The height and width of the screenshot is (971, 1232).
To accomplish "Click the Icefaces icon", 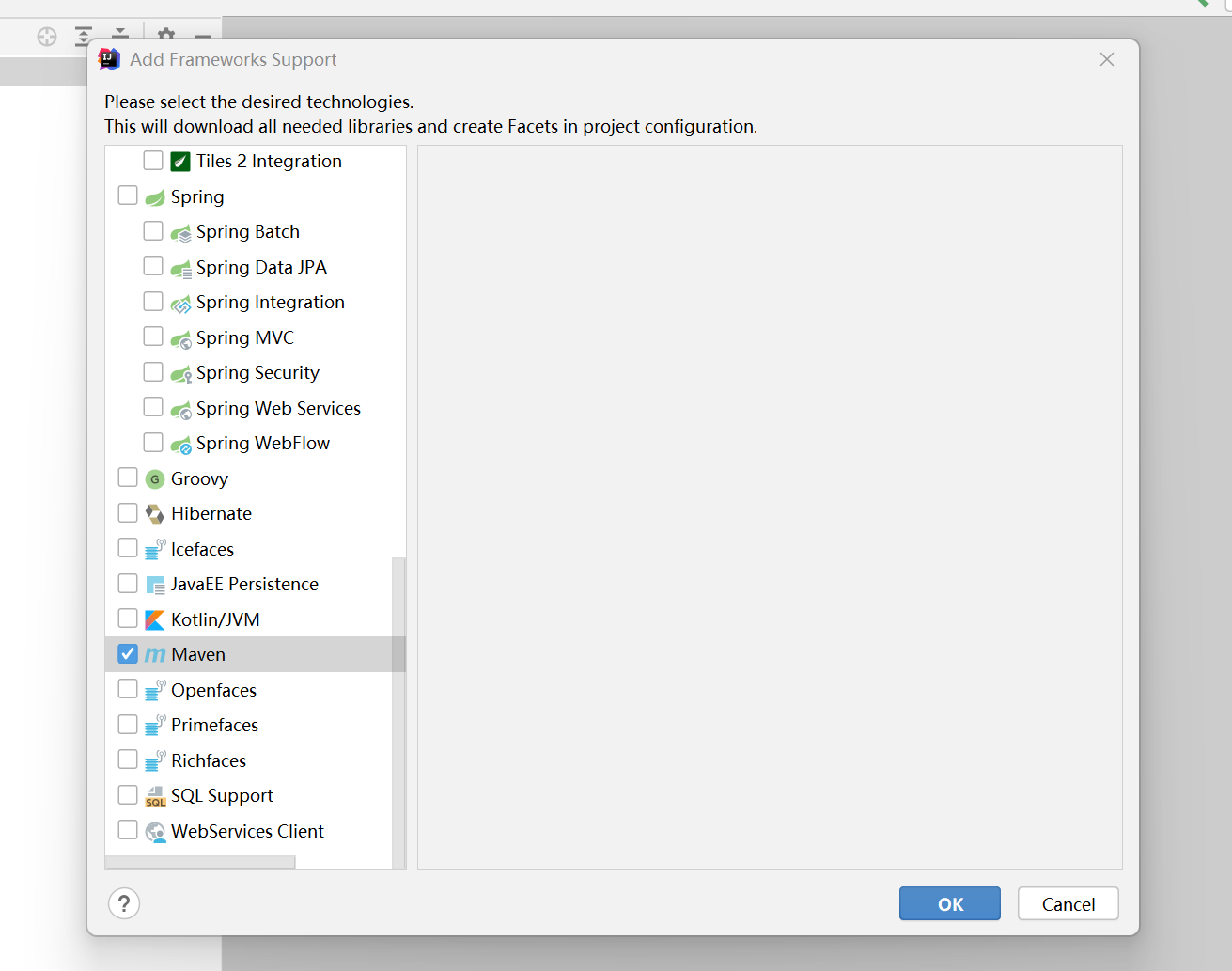I will [x=155, y=549].
